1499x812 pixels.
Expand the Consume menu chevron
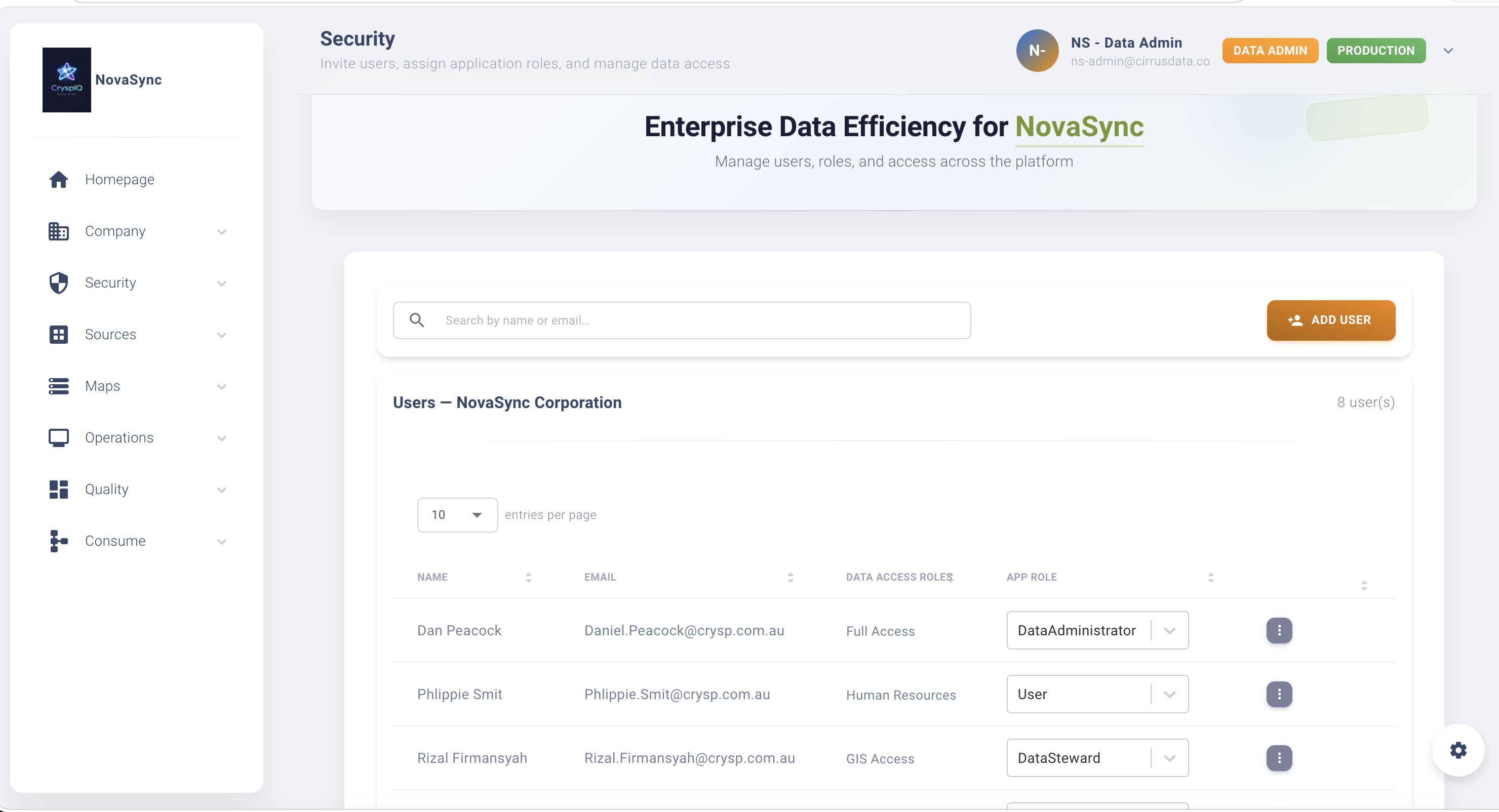[222, 542]
